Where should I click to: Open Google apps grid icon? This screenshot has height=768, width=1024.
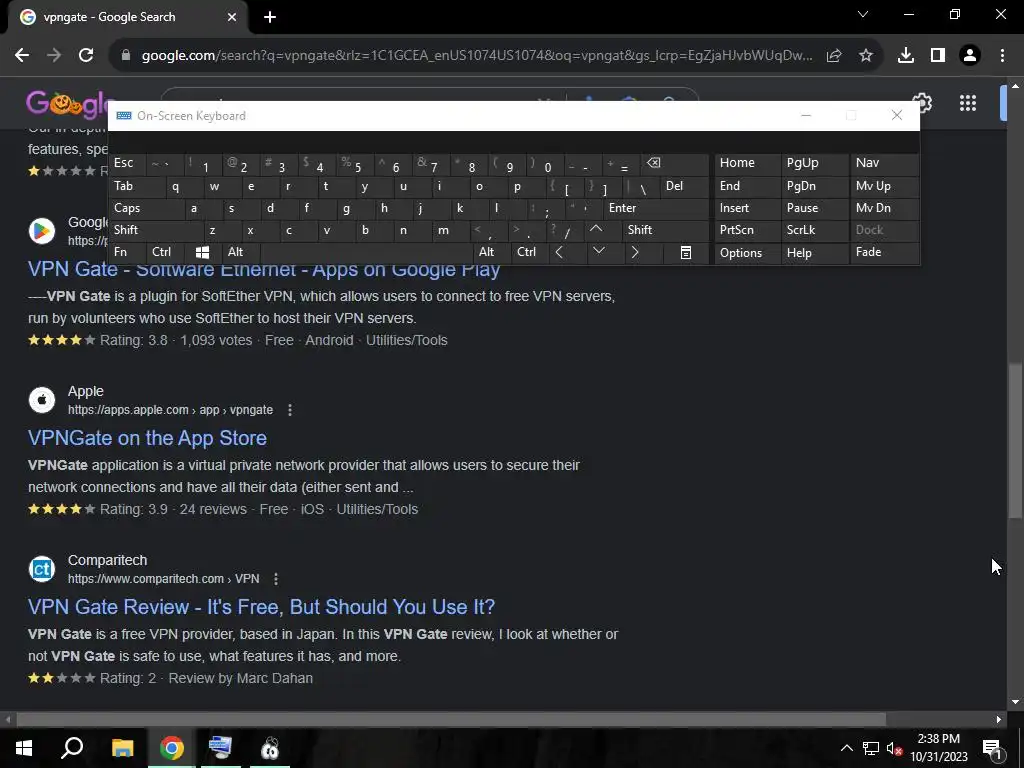click(x=968, y=103)
